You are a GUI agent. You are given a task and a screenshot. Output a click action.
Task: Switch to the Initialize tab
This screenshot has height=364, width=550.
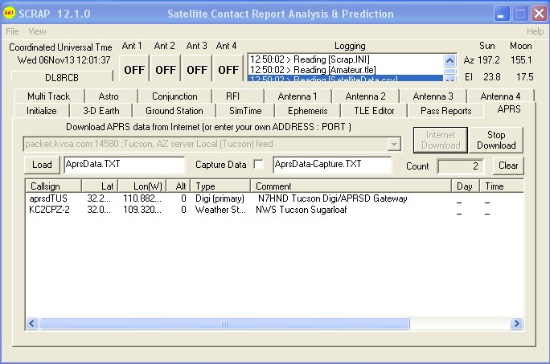coord(41,111)
